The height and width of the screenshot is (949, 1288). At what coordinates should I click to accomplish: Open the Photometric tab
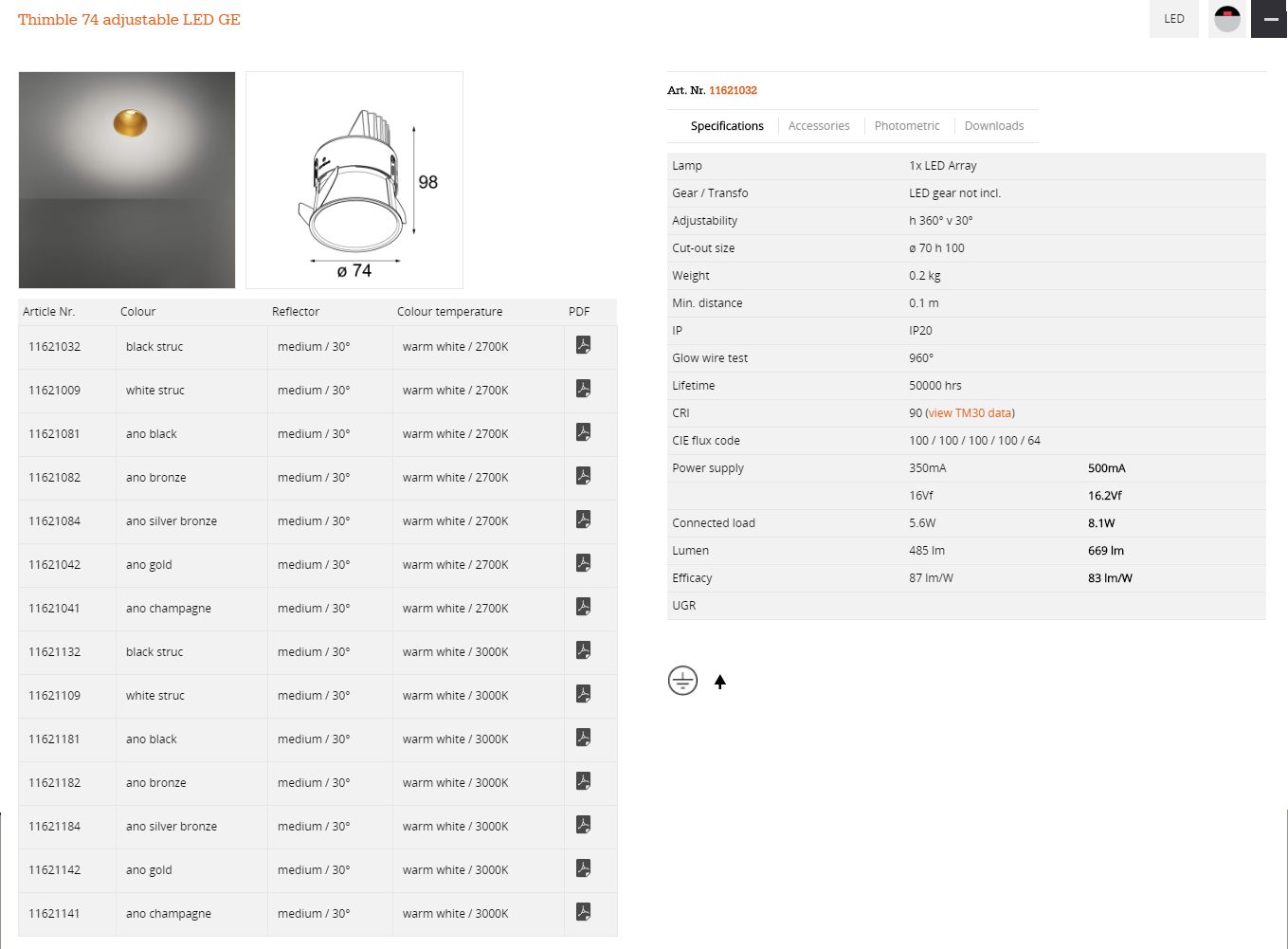[x=906, y=125]
